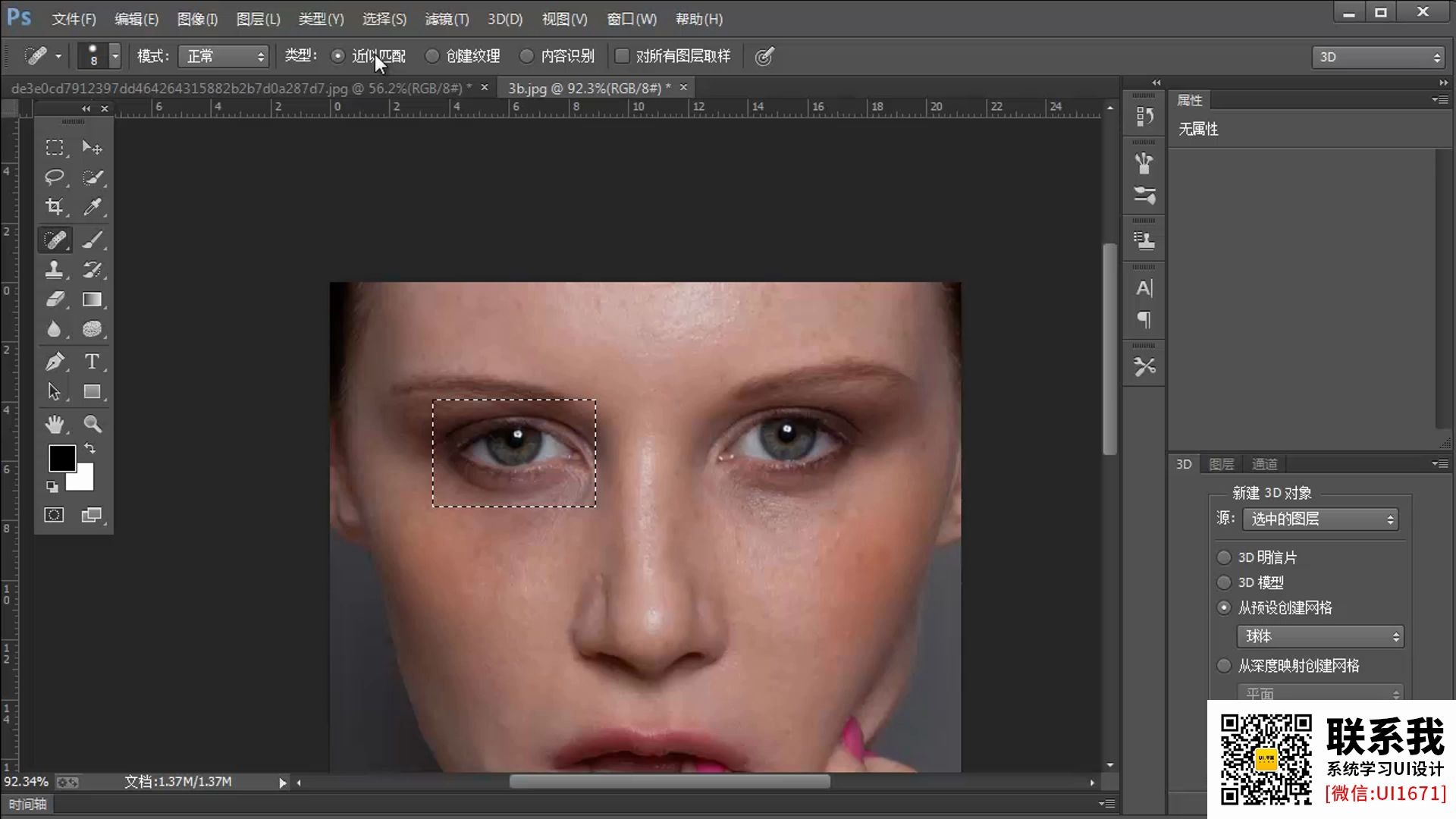Click the black foreground color swatch
Image resolution: width=1456 pixels, height=819 pixels.
[x=61, y=457]
